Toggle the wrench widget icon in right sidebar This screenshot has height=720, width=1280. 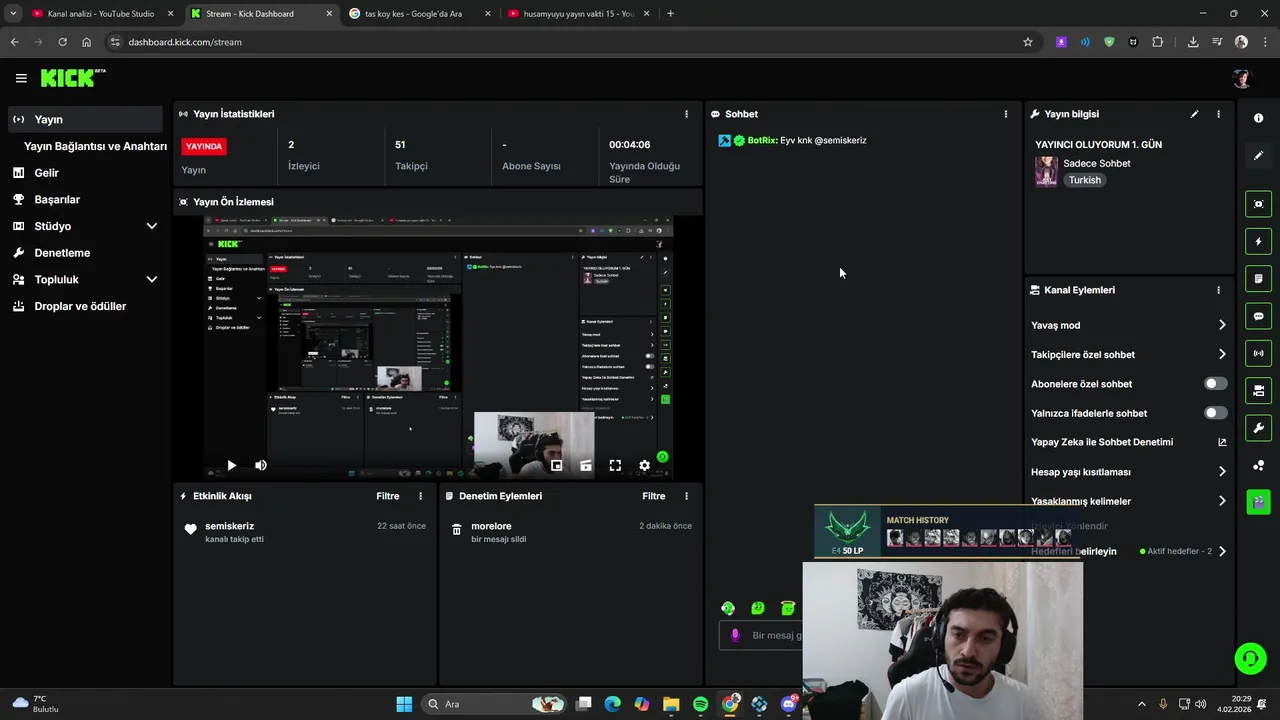coord(1258,428)
